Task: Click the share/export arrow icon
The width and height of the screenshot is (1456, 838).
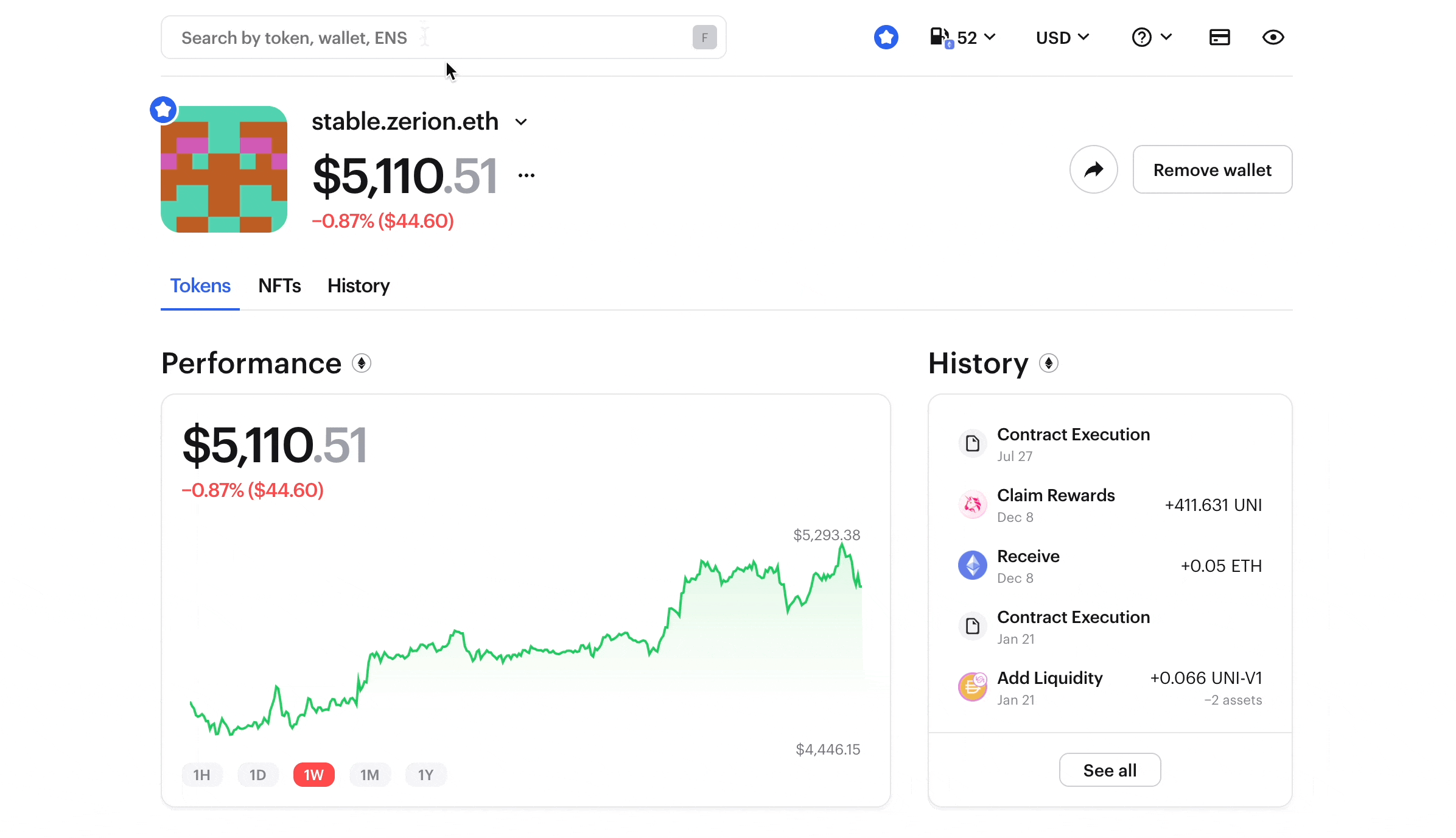Action: pos(1093,169)
